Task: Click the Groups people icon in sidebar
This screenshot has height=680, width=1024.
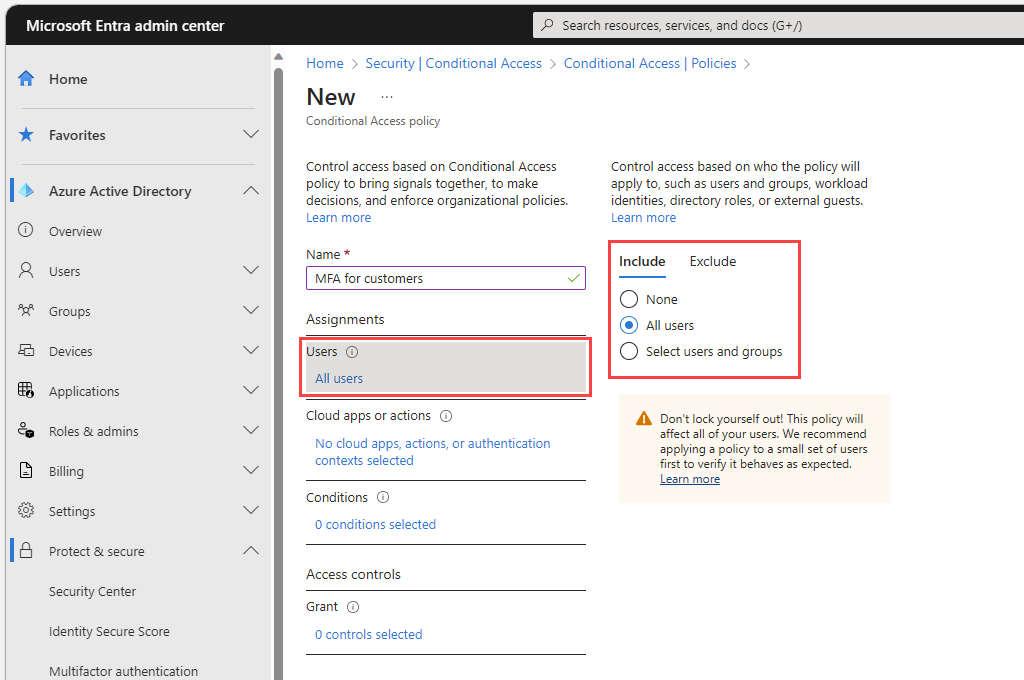Action: 26,310
